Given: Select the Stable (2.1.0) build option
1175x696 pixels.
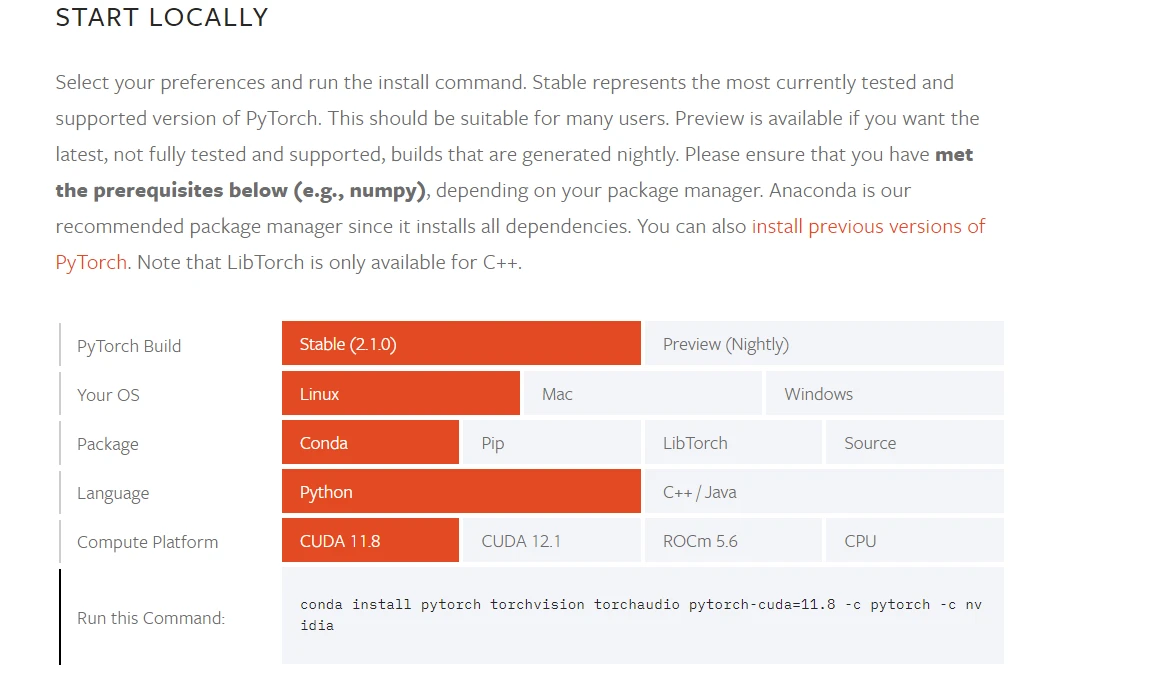Looking at the screenshot, I should coord(461,344).
